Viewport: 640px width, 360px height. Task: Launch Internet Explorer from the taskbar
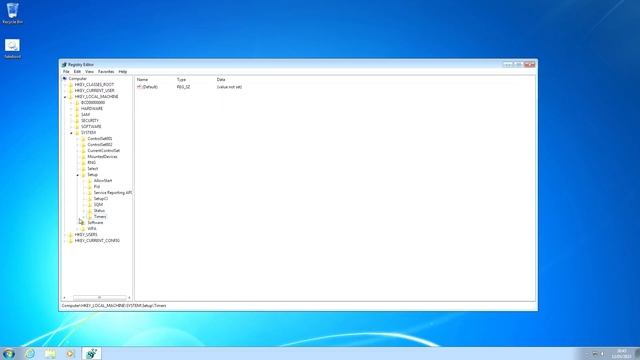point(30,353)
